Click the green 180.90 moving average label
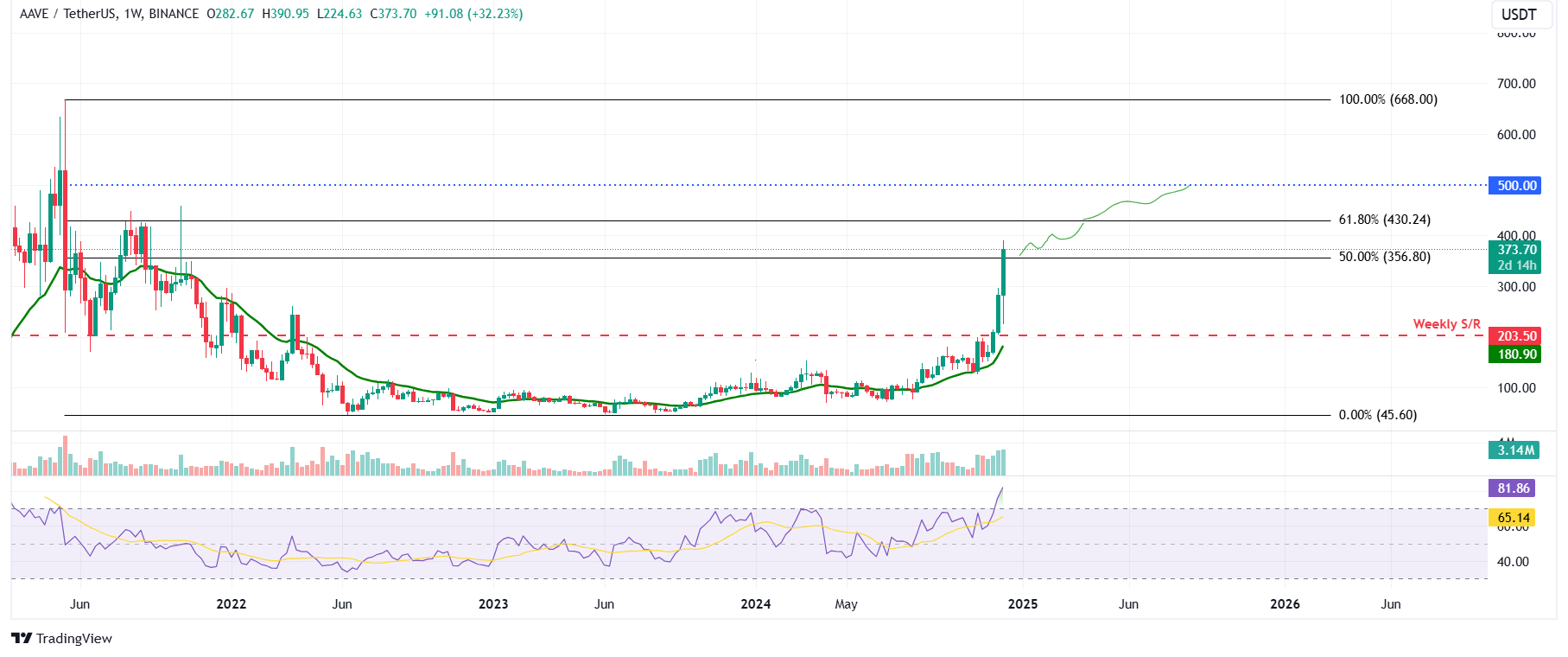This screenshot has width=1568, height=657. [1516, 354]
